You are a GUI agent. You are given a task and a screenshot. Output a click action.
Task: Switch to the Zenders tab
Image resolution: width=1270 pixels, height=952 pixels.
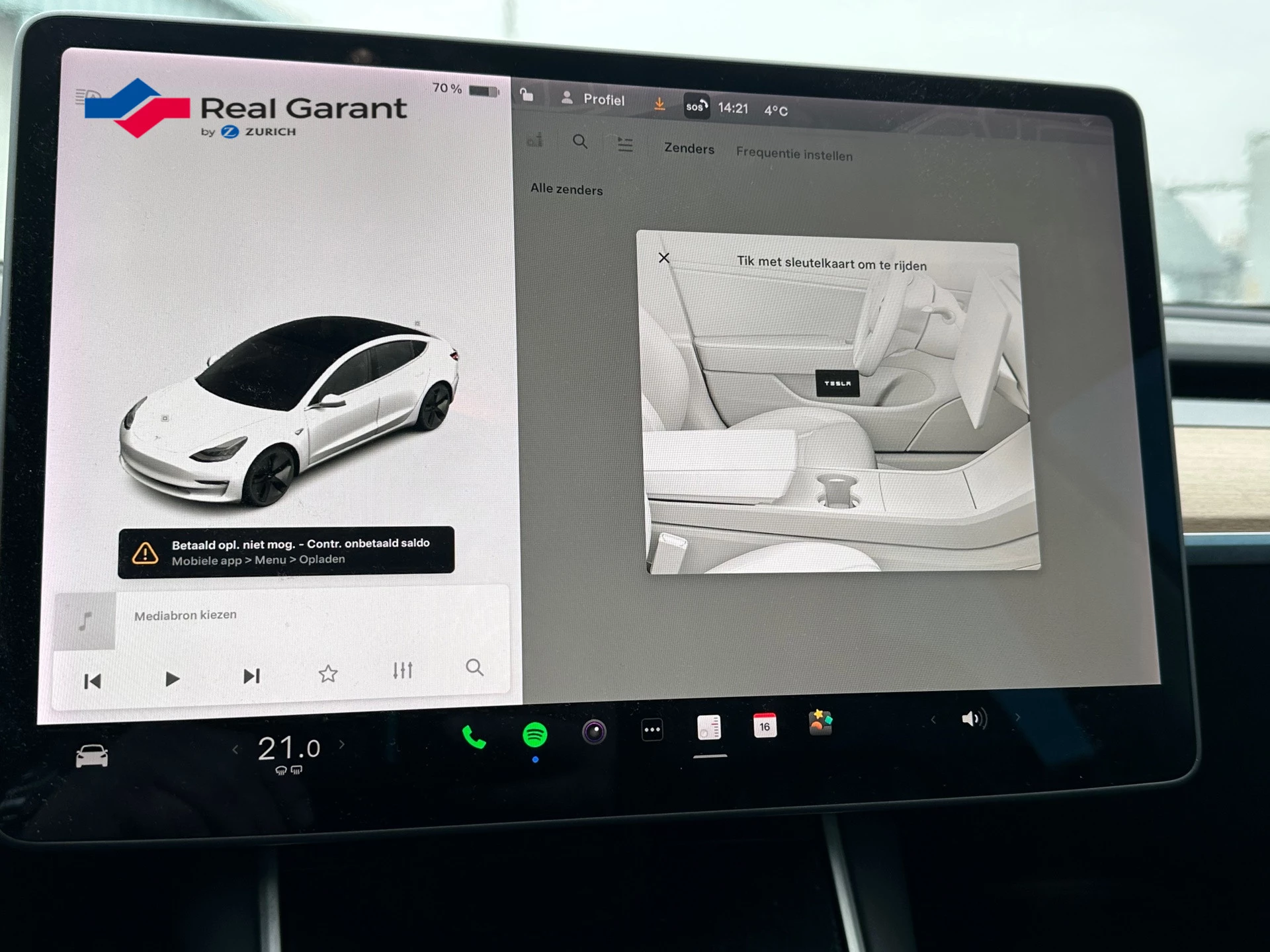tap(689, 149)
